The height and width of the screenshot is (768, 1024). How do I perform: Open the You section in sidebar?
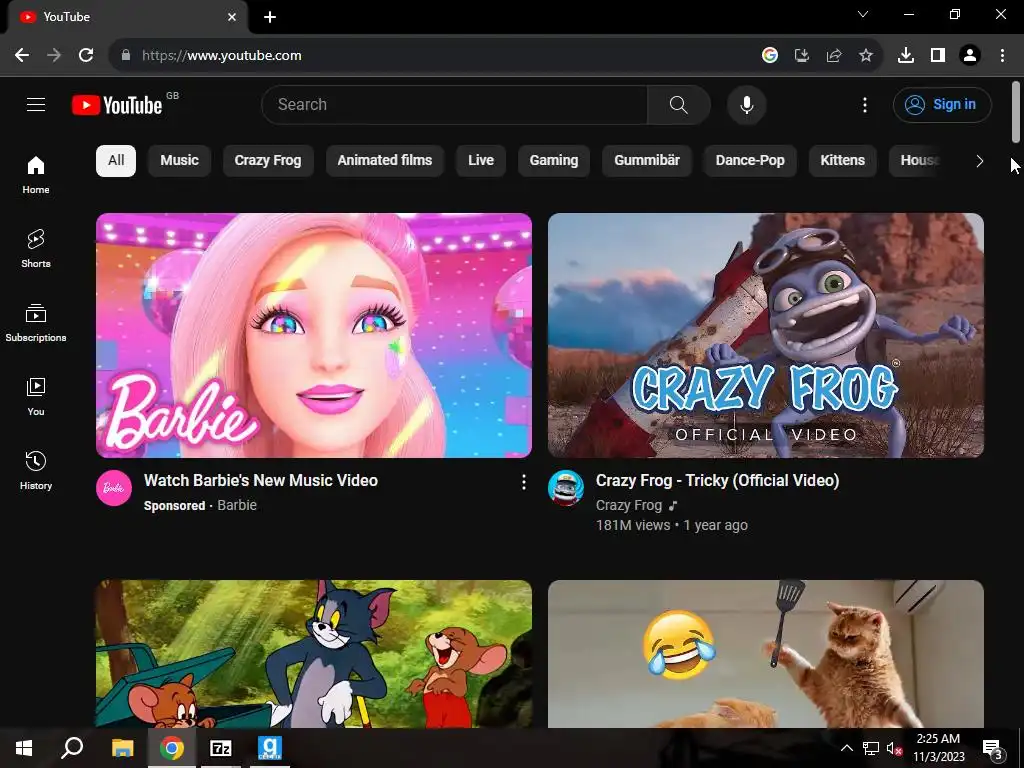(36, 396)
